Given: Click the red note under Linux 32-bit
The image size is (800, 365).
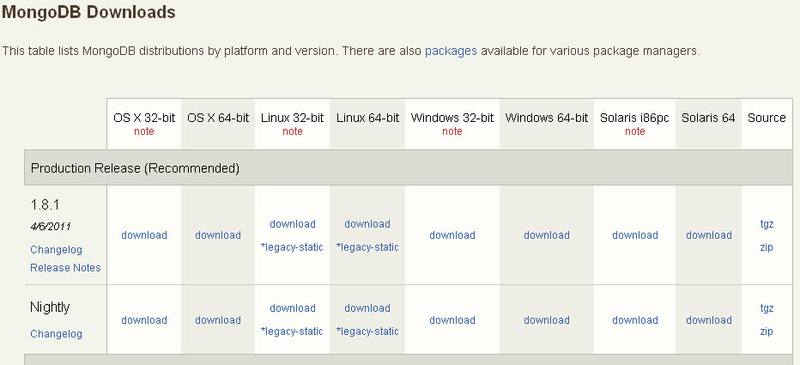Looking at the screenshot, I should pos(292,132).
